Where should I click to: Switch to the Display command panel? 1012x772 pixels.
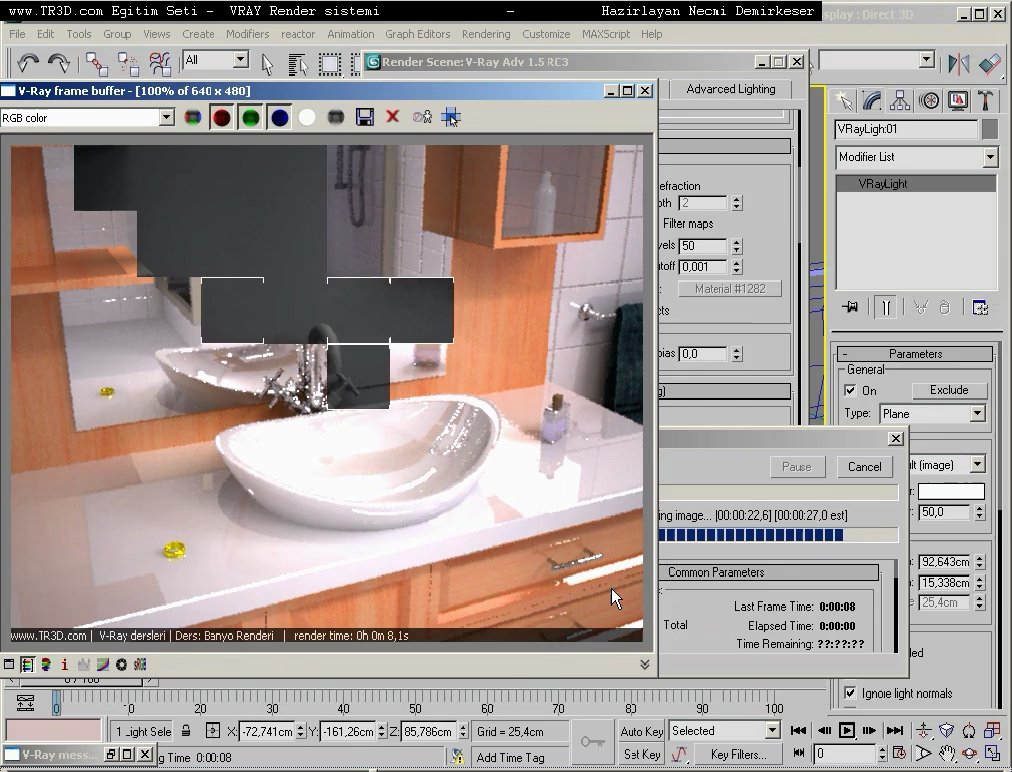(x=958, y=100)
